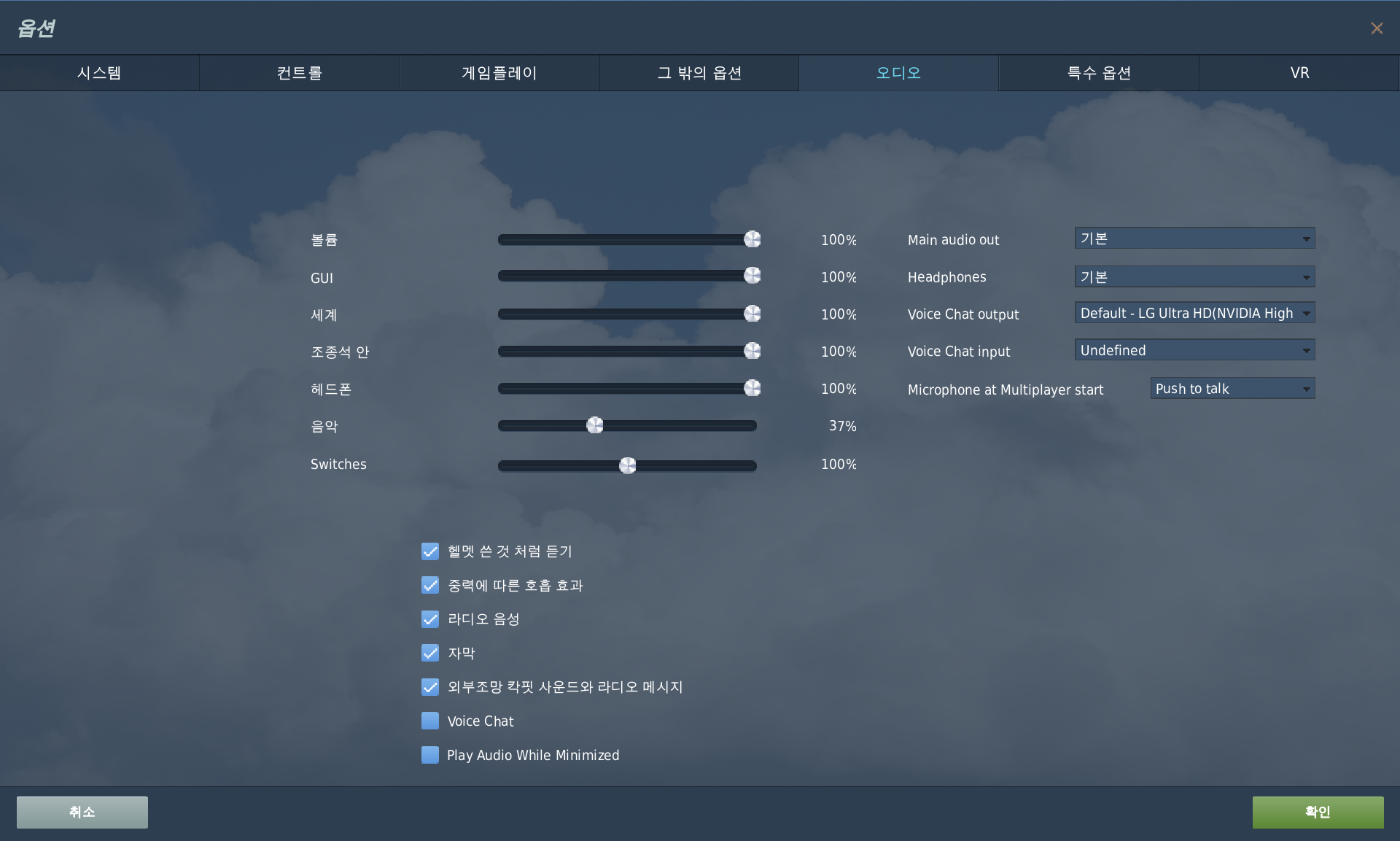This screenshot has width=1400, height=841.
Task: Open the VR tab
Action: point(1299,73)
